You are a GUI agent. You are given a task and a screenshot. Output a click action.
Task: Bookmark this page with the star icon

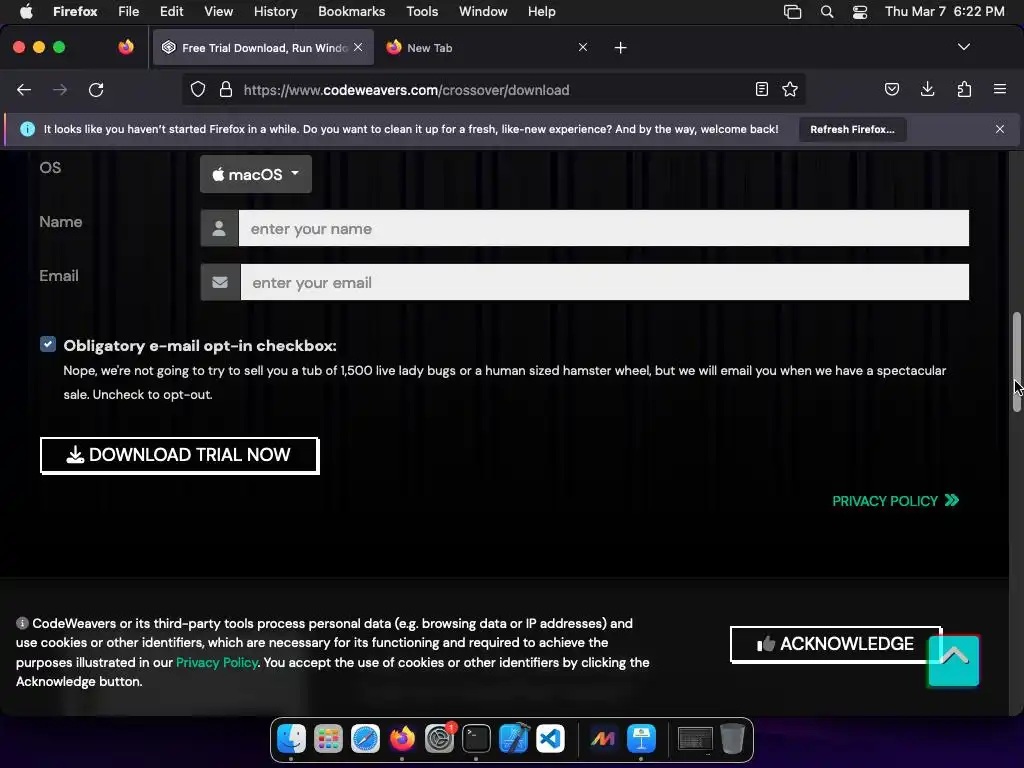[x=790, y=89]
